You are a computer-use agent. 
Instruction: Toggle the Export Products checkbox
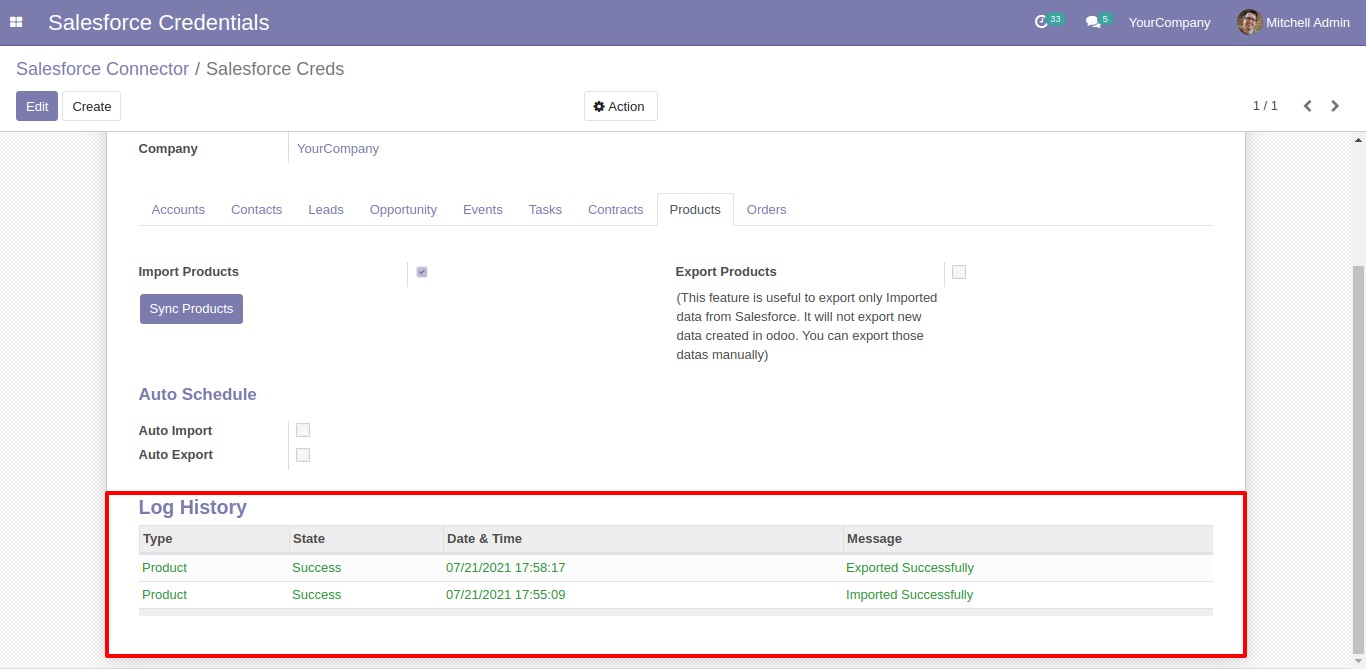[x=959, y=272]
